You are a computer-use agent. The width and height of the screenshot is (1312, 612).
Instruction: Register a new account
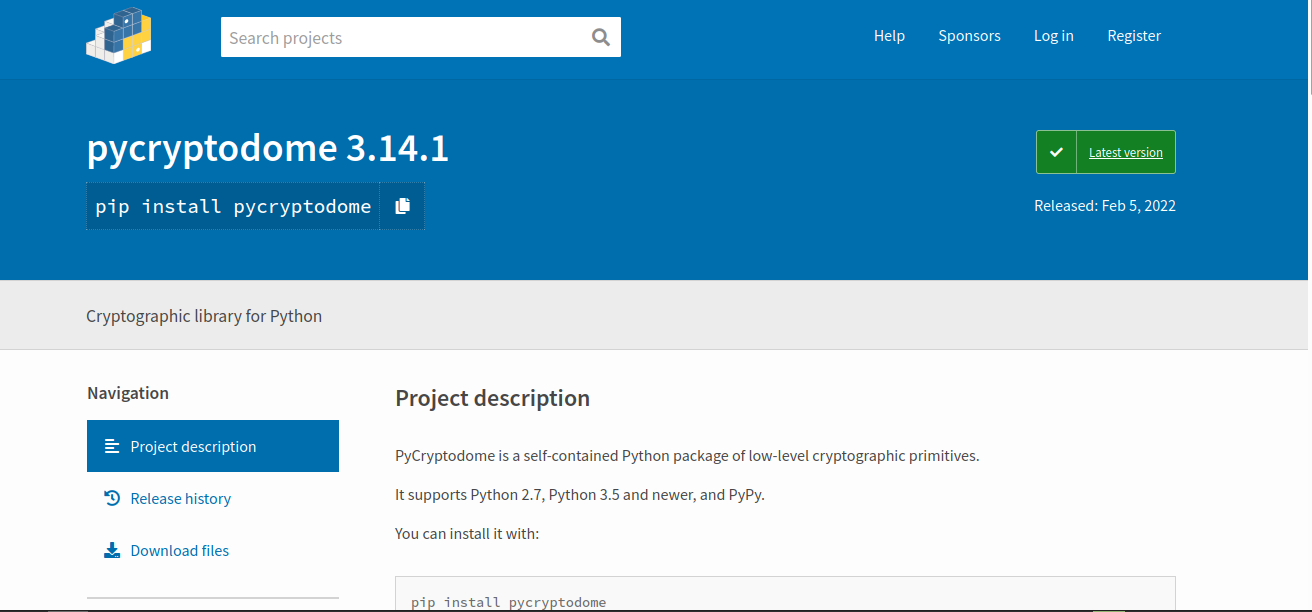click(1134, 35)
